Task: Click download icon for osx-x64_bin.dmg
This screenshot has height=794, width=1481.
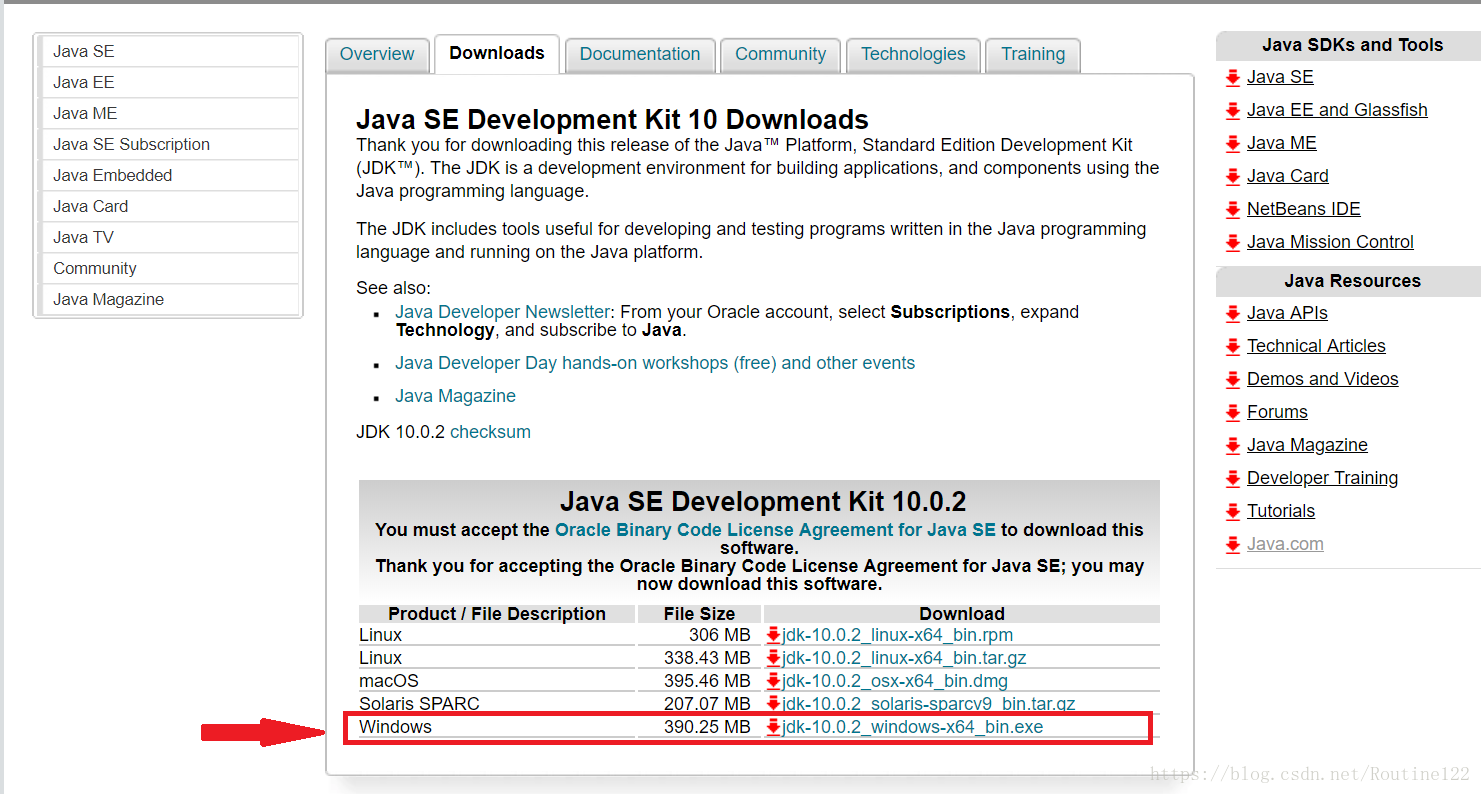Action: 773,681
